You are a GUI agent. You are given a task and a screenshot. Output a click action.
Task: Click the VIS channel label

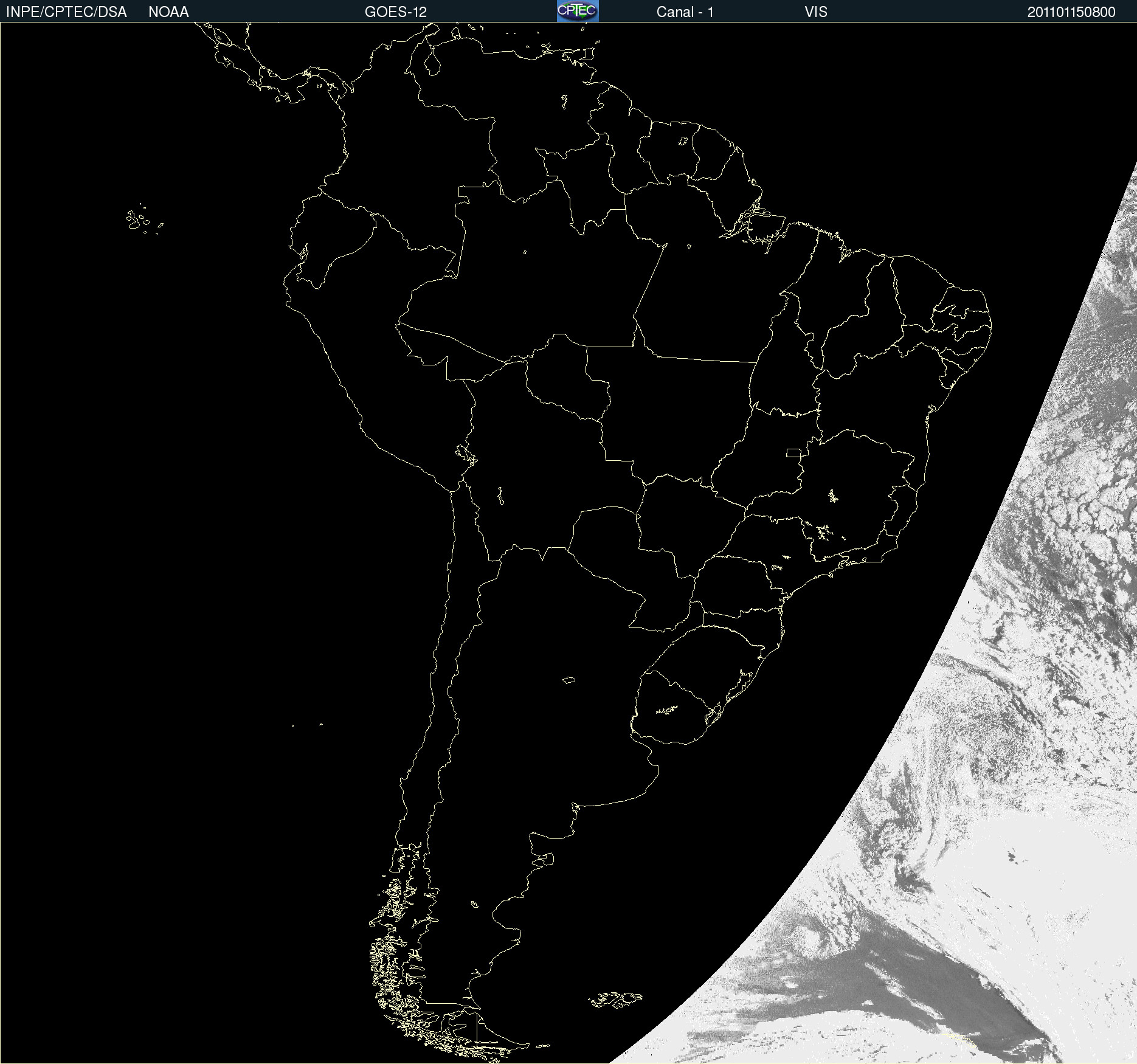tap(816, 12)
